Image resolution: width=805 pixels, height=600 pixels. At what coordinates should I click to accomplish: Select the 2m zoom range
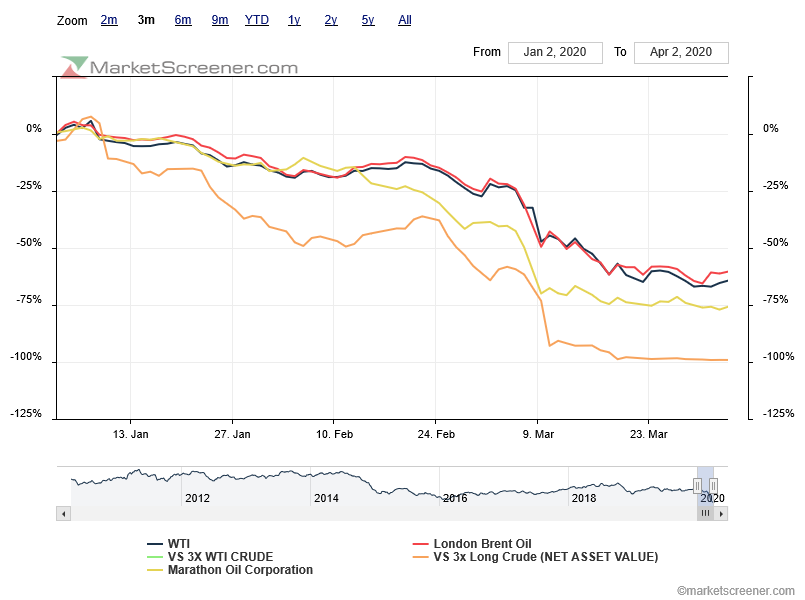(x=109, y=20)
